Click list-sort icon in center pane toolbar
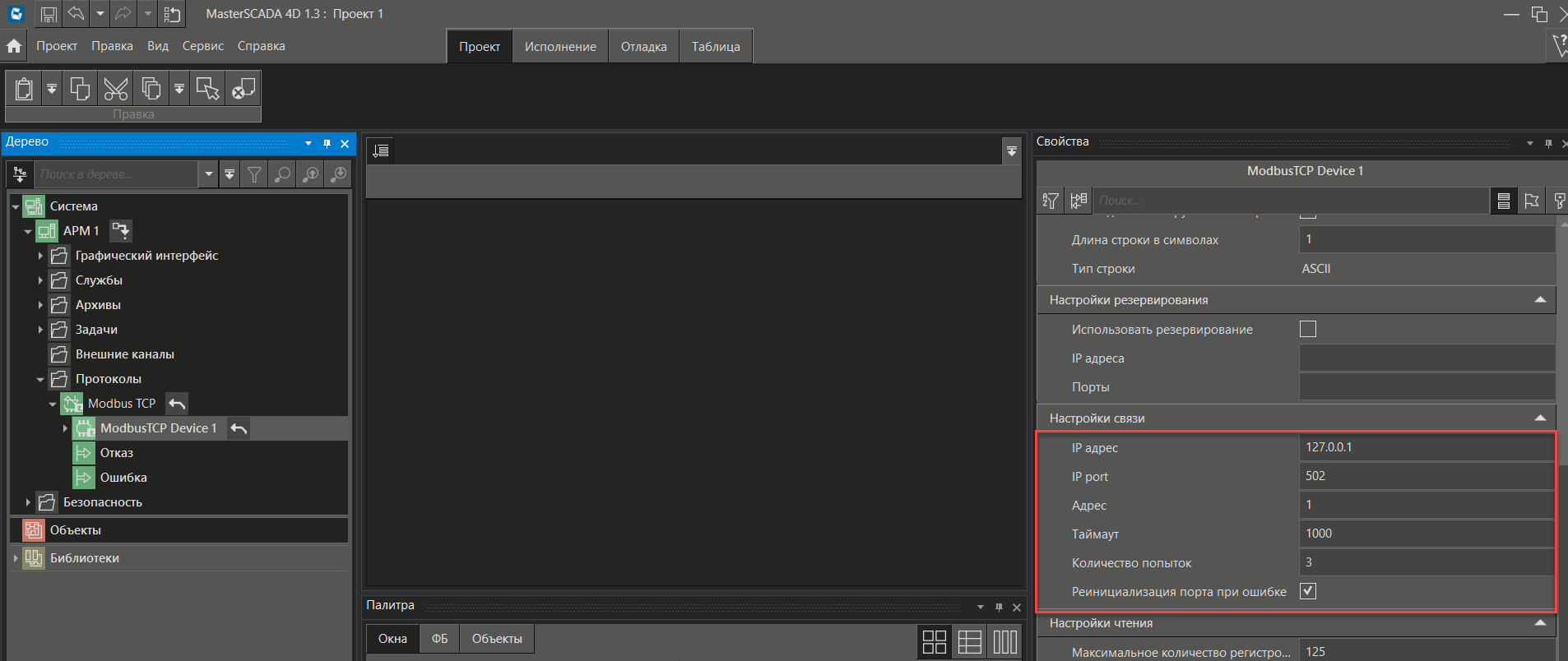Viewport: 1568px width, 661px height. click(x=381, y=150)
